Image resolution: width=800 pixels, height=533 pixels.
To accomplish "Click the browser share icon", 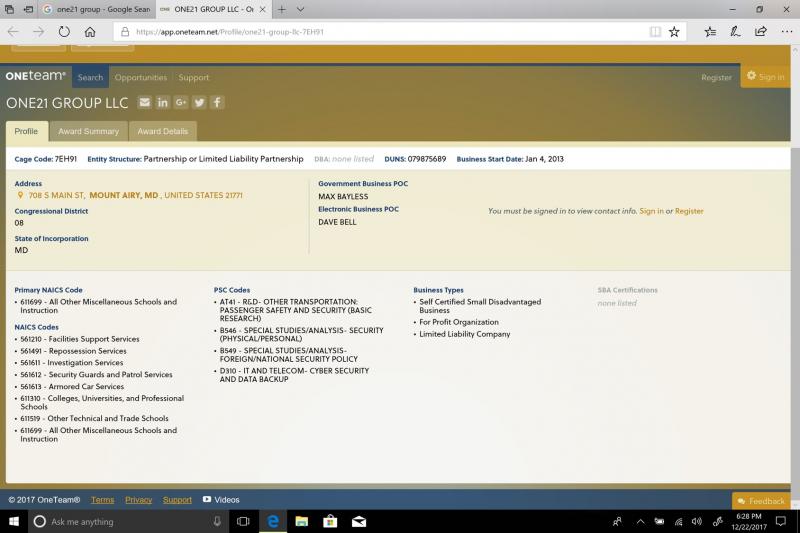I will 761,32.
